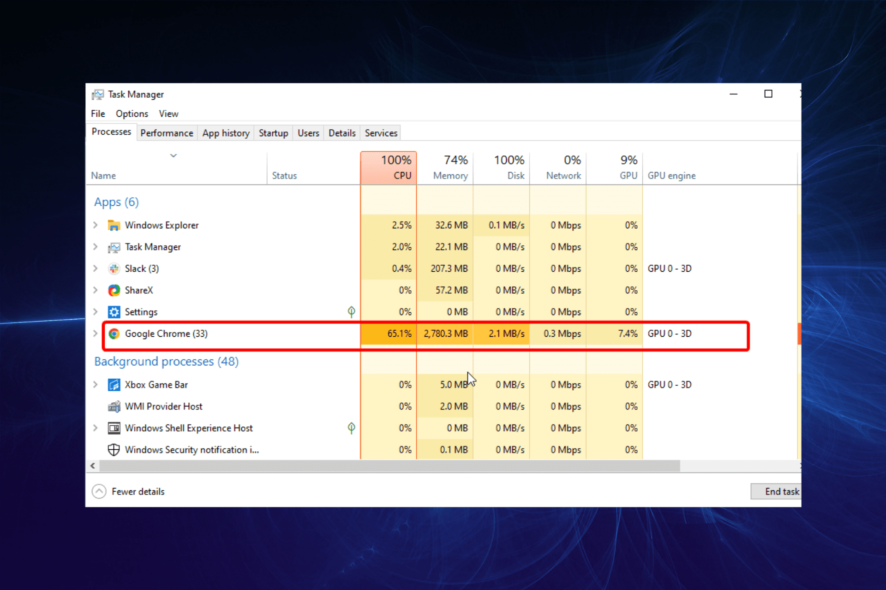Select the Windows Security notification row name

click(x=192, y=450)
